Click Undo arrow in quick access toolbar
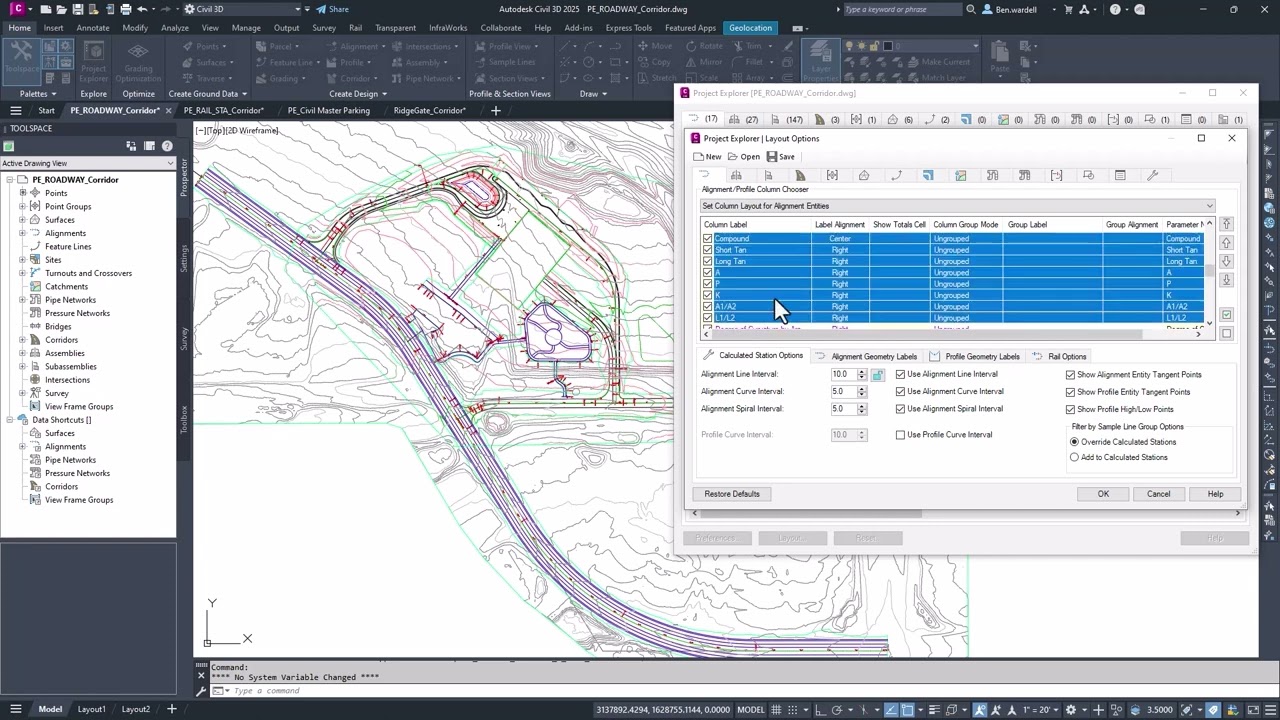This screenshot has height=720, width=1280. (x=142, y=9)
